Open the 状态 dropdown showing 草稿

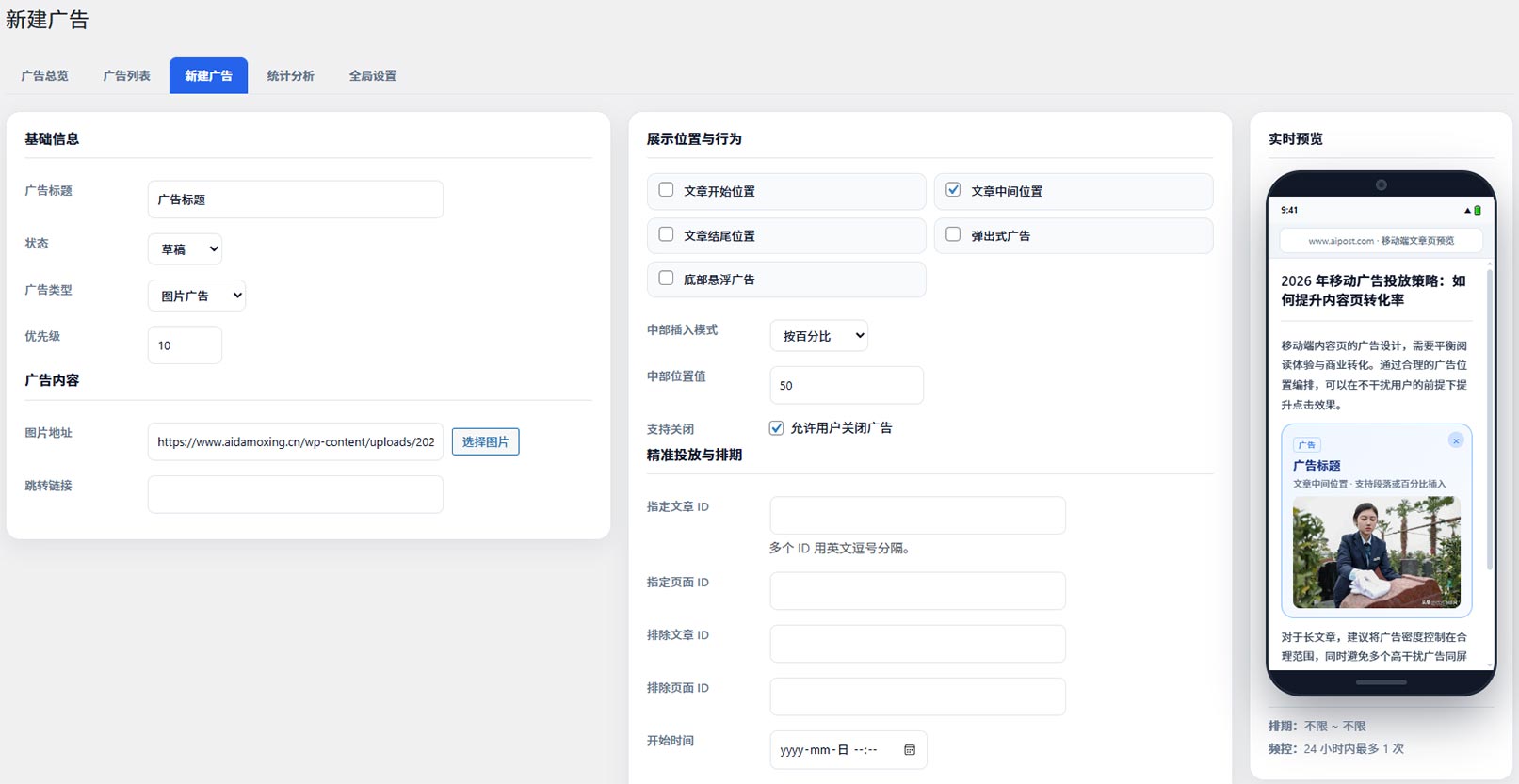point(185,249)
